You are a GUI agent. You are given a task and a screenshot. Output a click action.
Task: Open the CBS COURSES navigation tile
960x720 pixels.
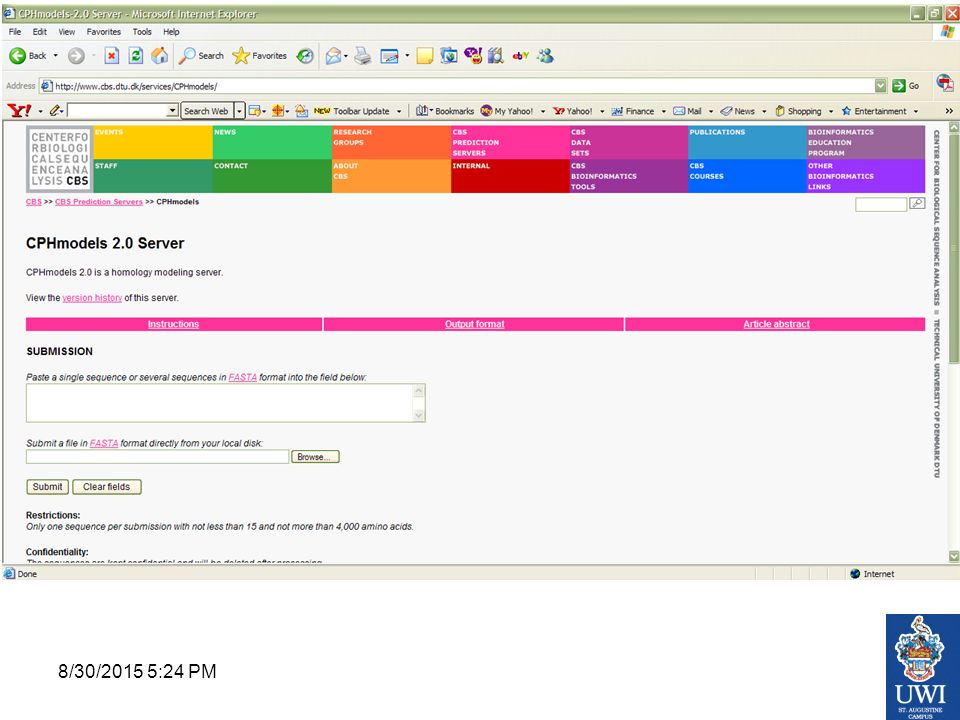click(x=747, y=176)
